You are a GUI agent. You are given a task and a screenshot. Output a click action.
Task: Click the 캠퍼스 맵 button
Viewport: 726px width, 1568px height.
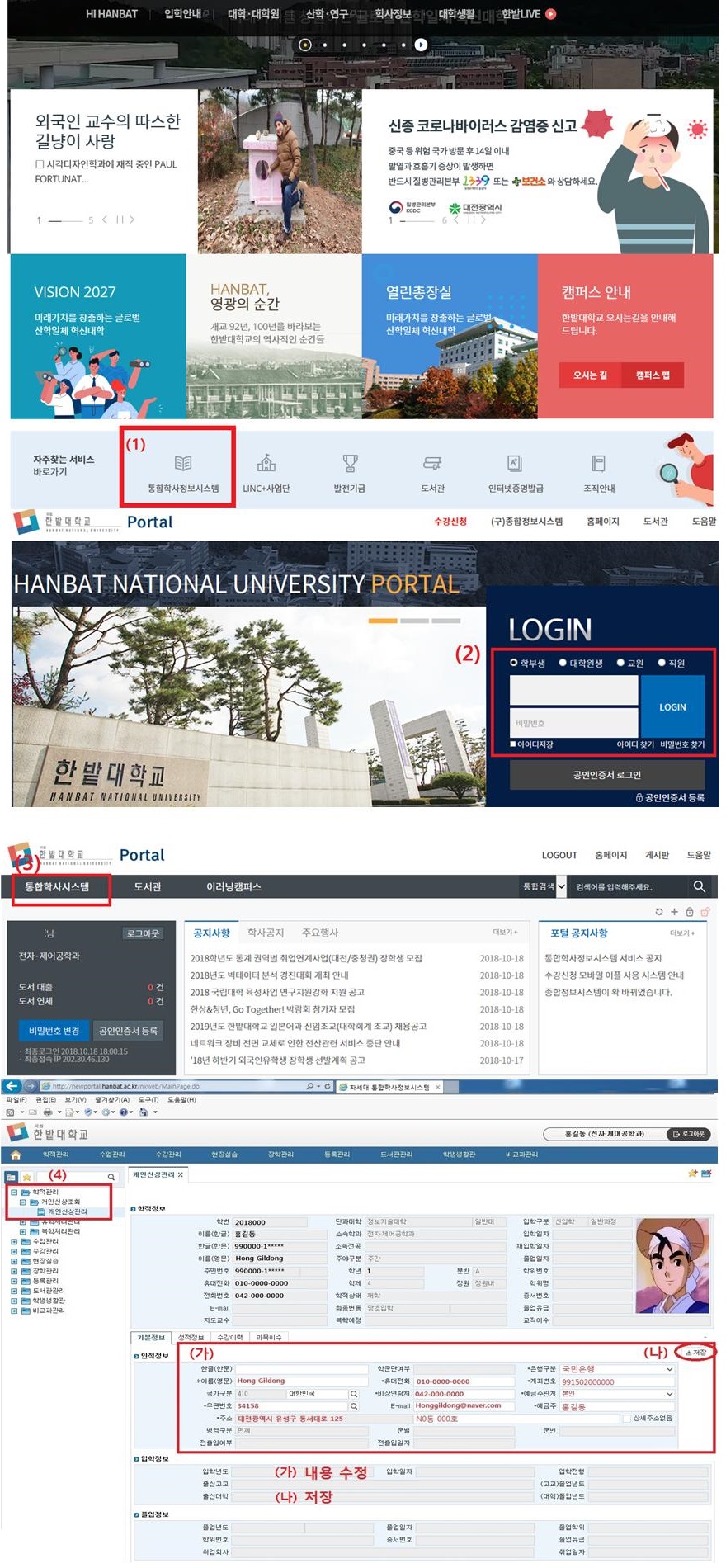click(653, 375)
